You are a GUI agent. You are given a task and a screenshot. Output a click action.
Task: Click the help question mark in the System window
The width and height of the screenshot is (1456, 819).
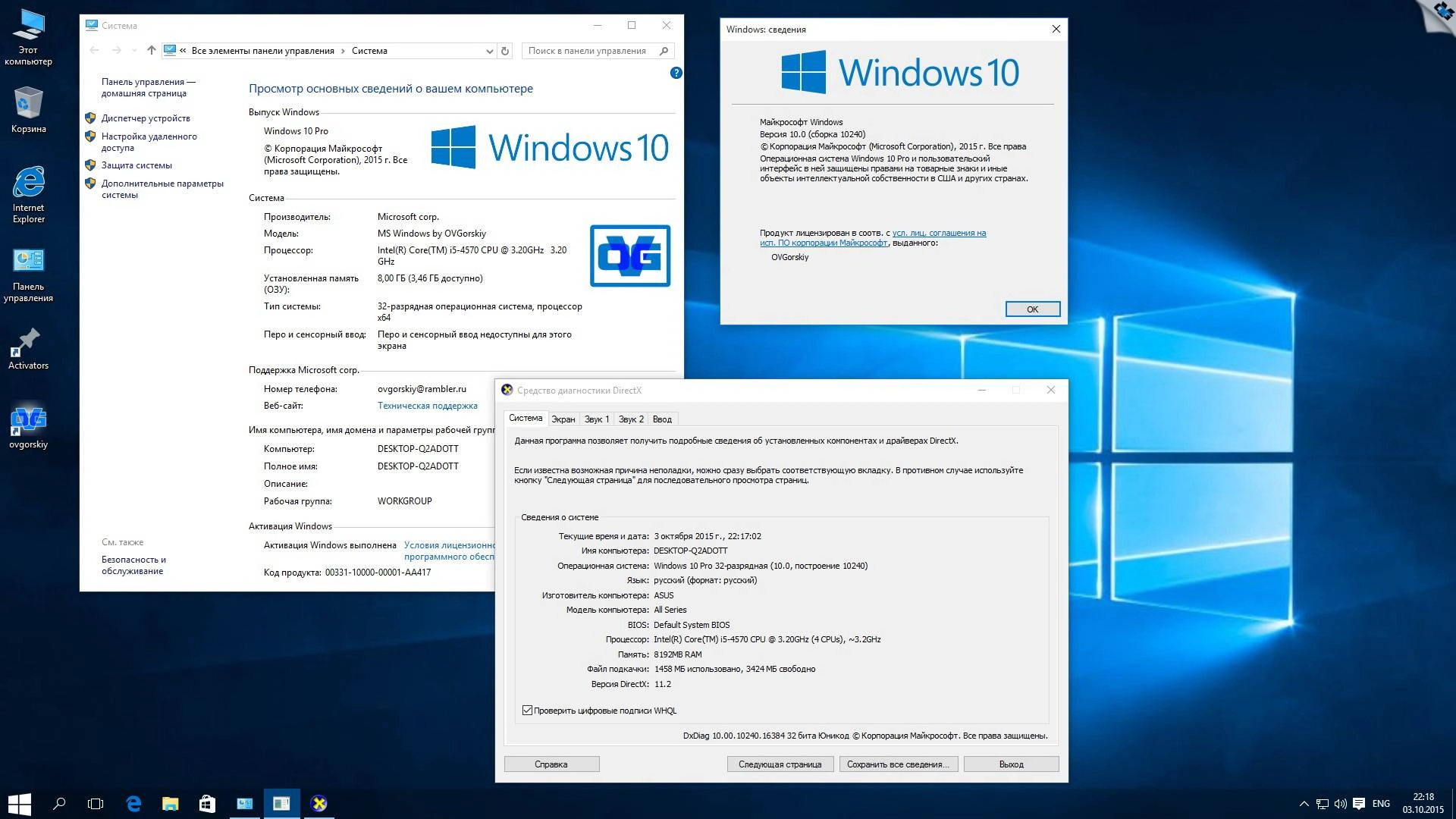click(676, 73)
